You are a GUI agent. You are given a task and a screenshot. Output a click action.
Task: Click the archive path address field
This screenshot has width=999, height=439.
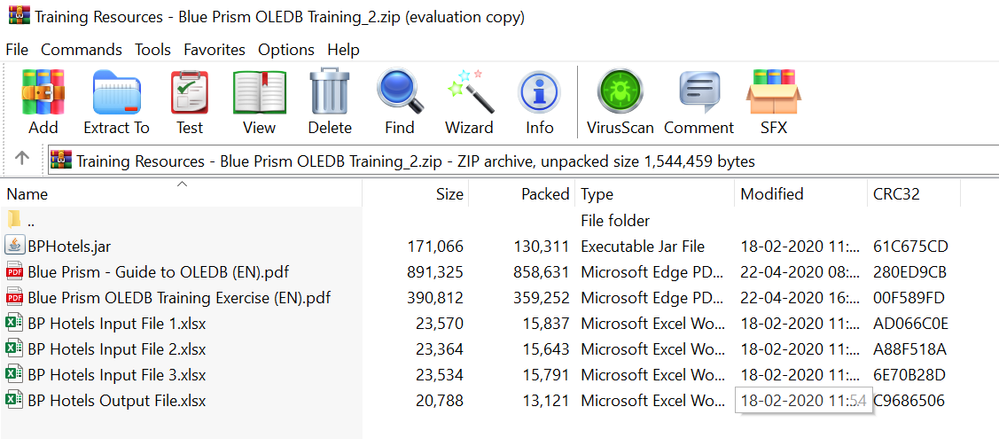pos(523,161)
